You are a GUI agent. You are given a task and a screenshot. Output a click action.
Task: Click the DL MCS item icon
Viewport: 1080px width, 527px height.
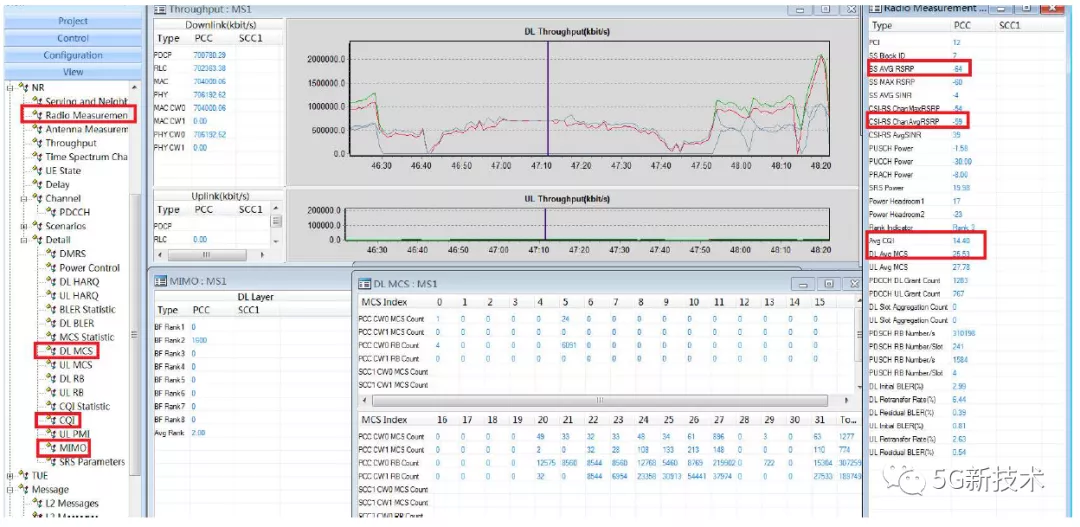click(x=51, y=351)
